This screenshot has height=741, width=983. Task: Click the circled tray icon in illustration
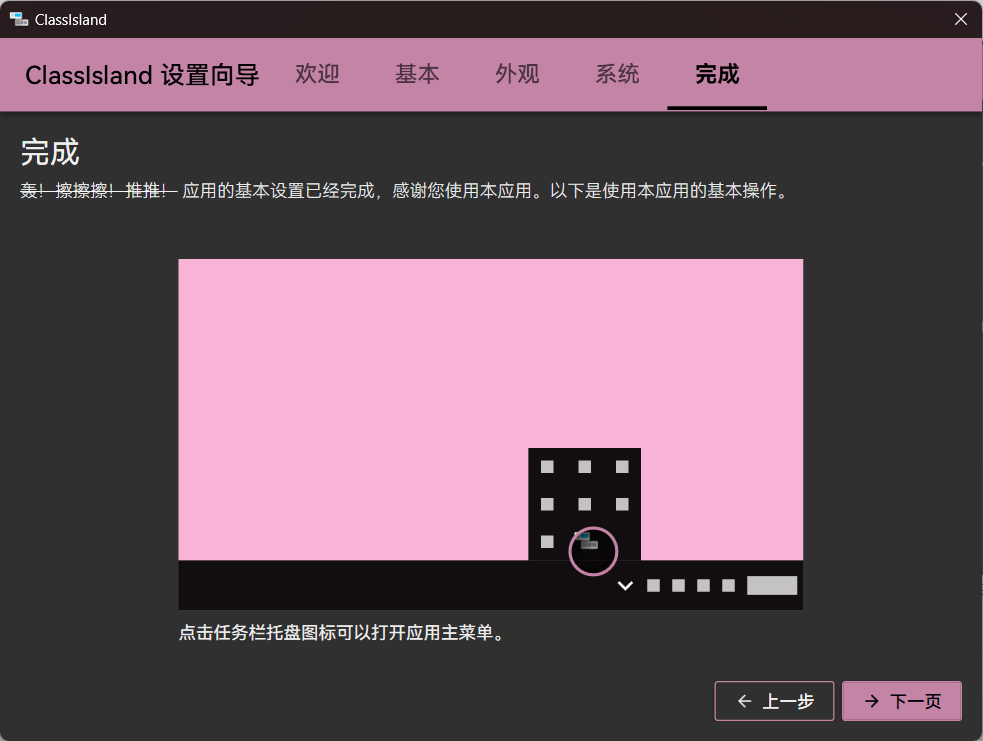pyautogui.click(x=593, y=551)
